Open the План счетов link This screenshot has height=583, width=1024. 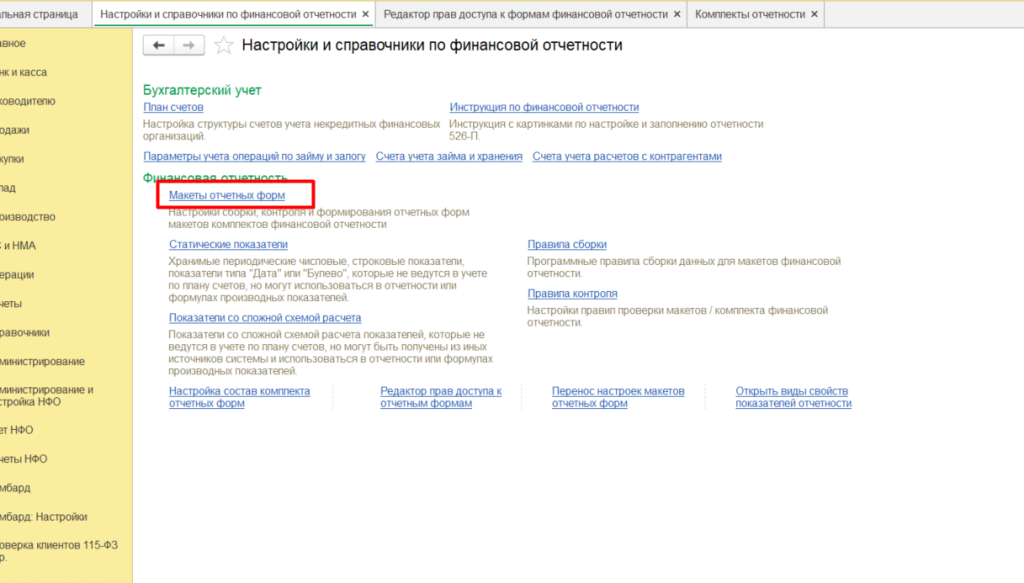[x=173, y=107]
